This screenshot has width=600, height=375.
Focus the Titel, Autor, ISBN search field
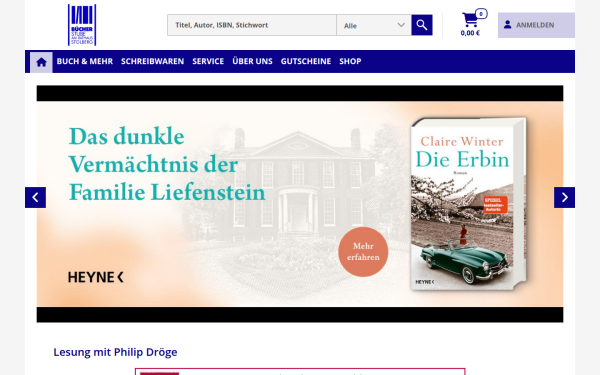[252, 25]
